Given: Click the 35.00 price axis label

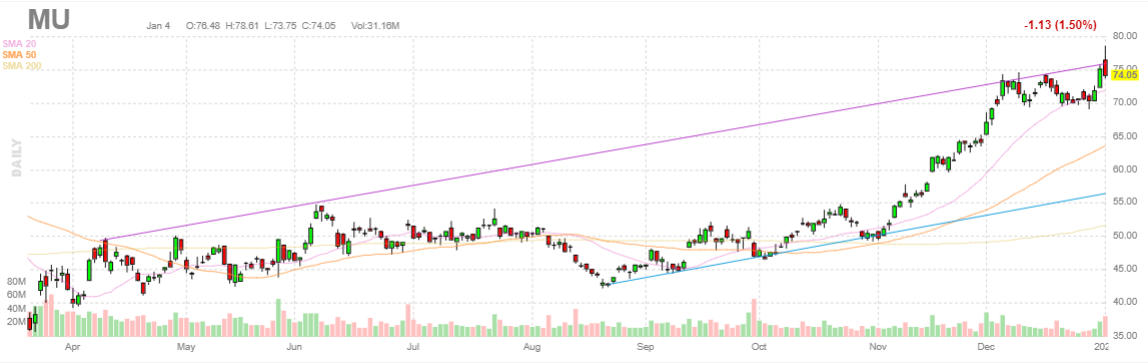Looking at the screenshot, I should tap(1125, 335).
